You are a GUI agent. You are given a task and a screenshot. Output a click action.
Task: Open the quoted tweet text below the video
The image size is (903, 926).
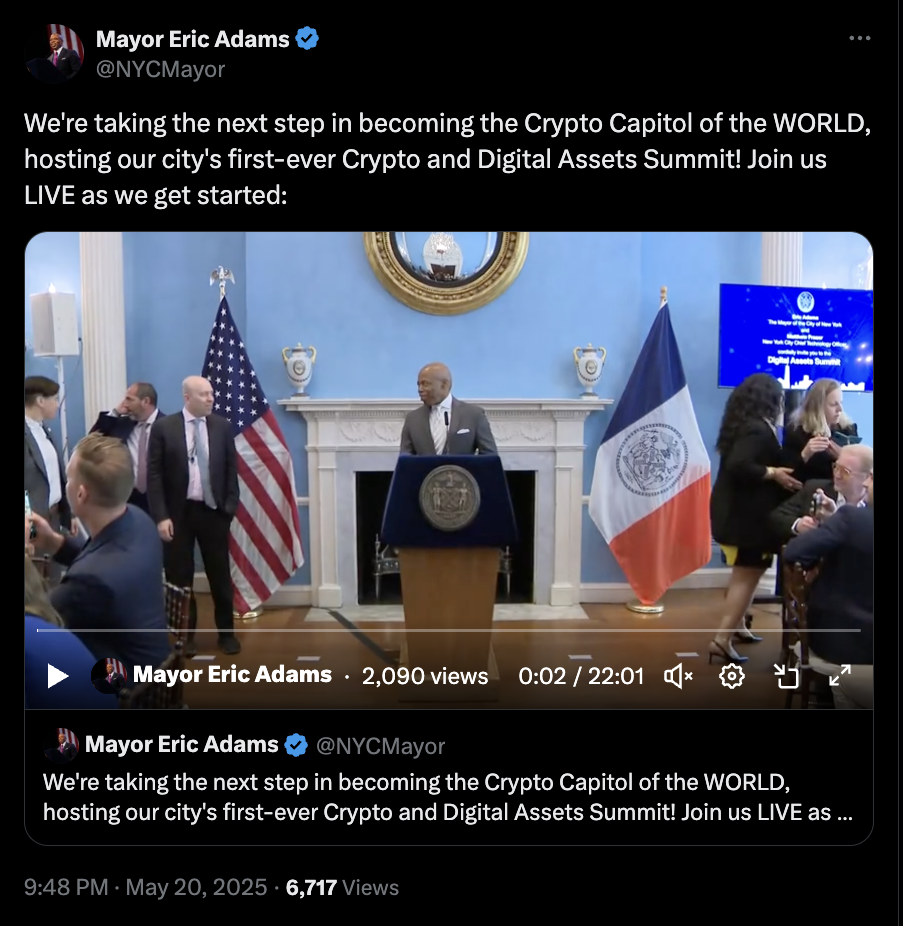(x=448, y=797)
